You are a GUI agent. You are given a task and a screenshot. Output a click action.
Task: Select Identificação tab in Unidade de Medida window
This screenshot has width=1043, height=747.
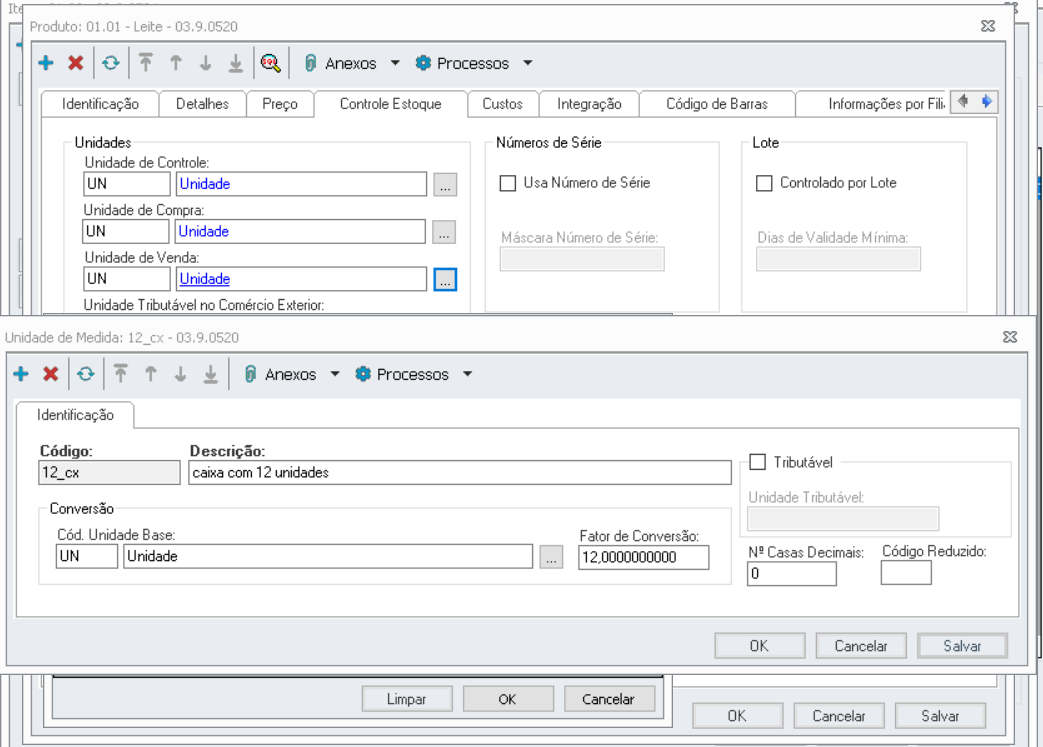pos(75,414)
